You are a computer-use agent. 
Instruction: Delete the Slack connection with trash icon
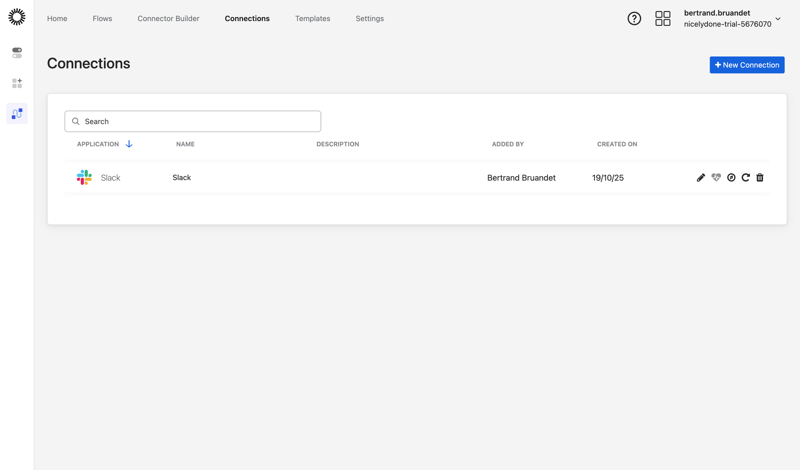(760, 178)
